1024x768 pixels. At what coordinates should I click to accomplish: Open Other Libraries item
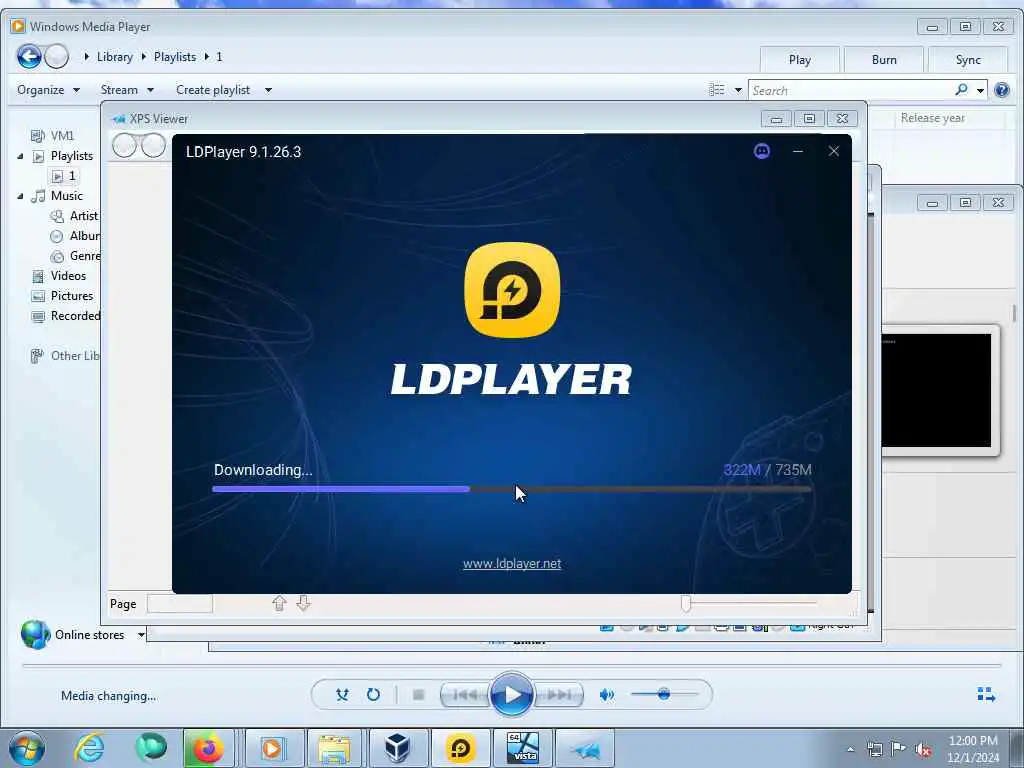pos(65,356)
